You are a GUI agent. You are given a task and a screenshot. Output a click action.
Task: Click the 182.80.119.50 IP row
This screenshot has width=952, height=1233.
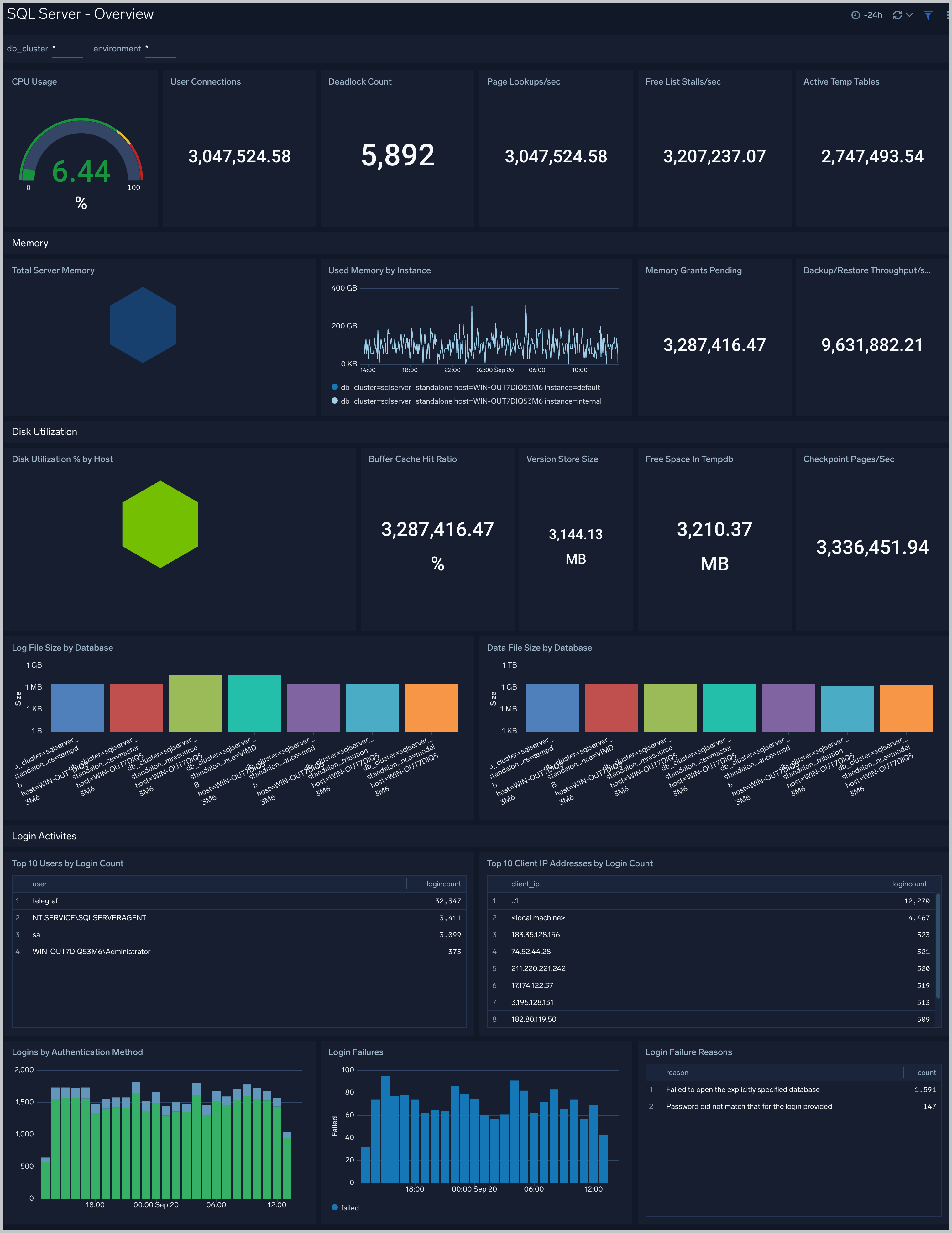coord(711,1019)
